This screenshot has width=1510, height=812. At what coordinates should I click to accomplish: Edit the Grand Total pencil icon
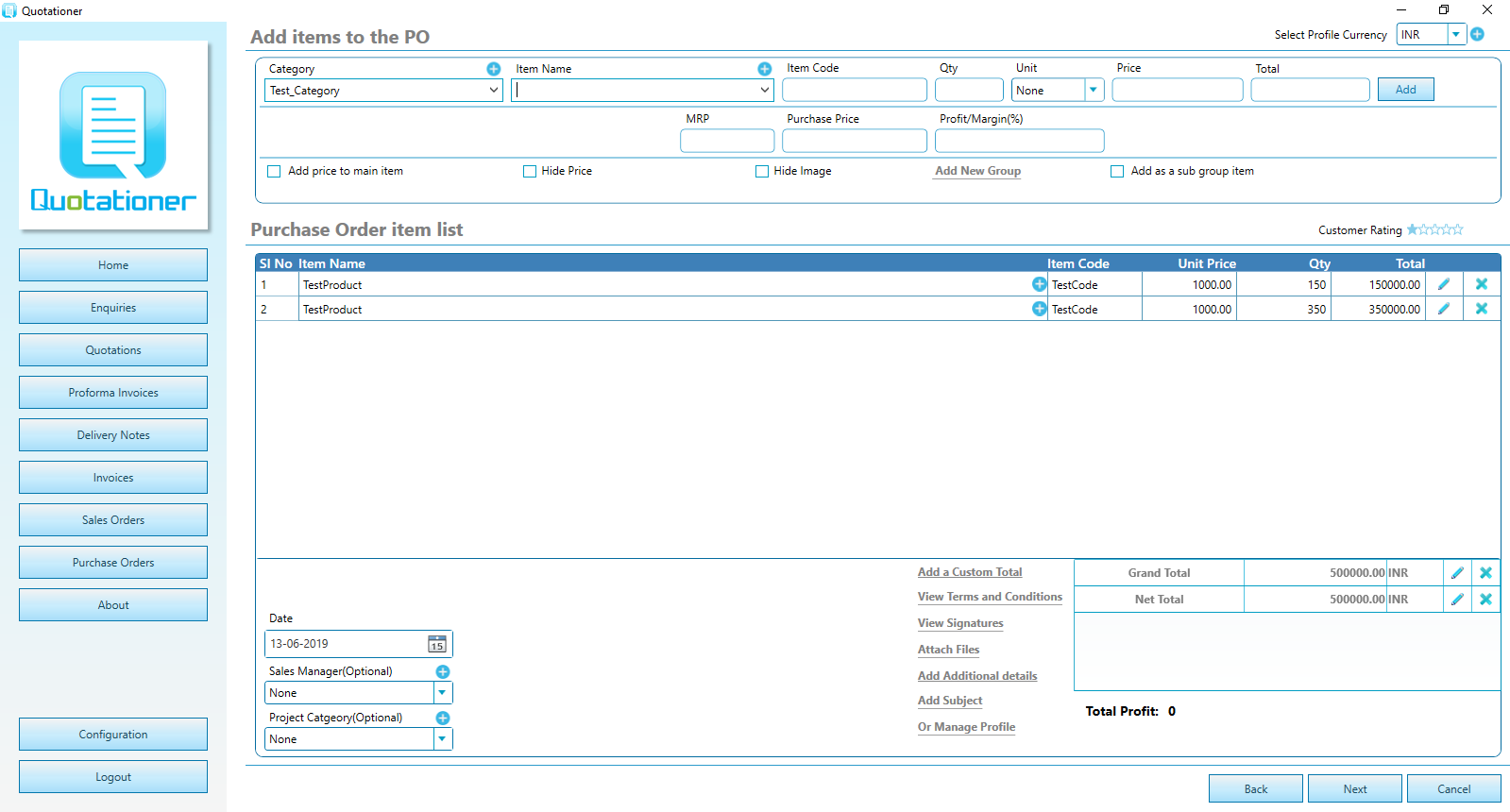tap(1457, 573)
